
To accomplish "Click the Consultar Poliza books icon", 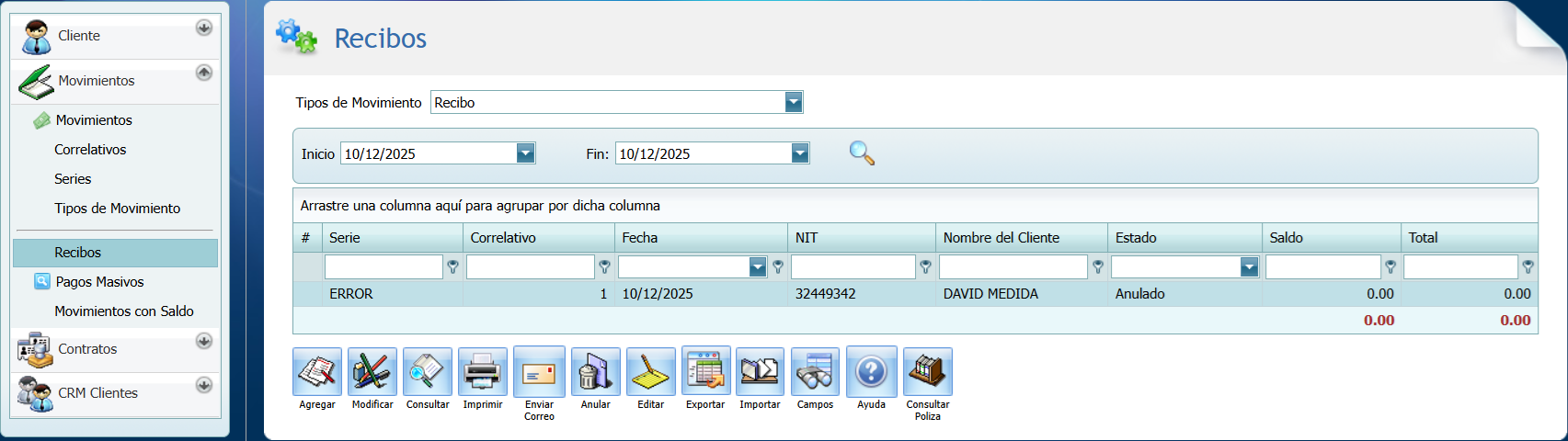I will tap(927, 372).
